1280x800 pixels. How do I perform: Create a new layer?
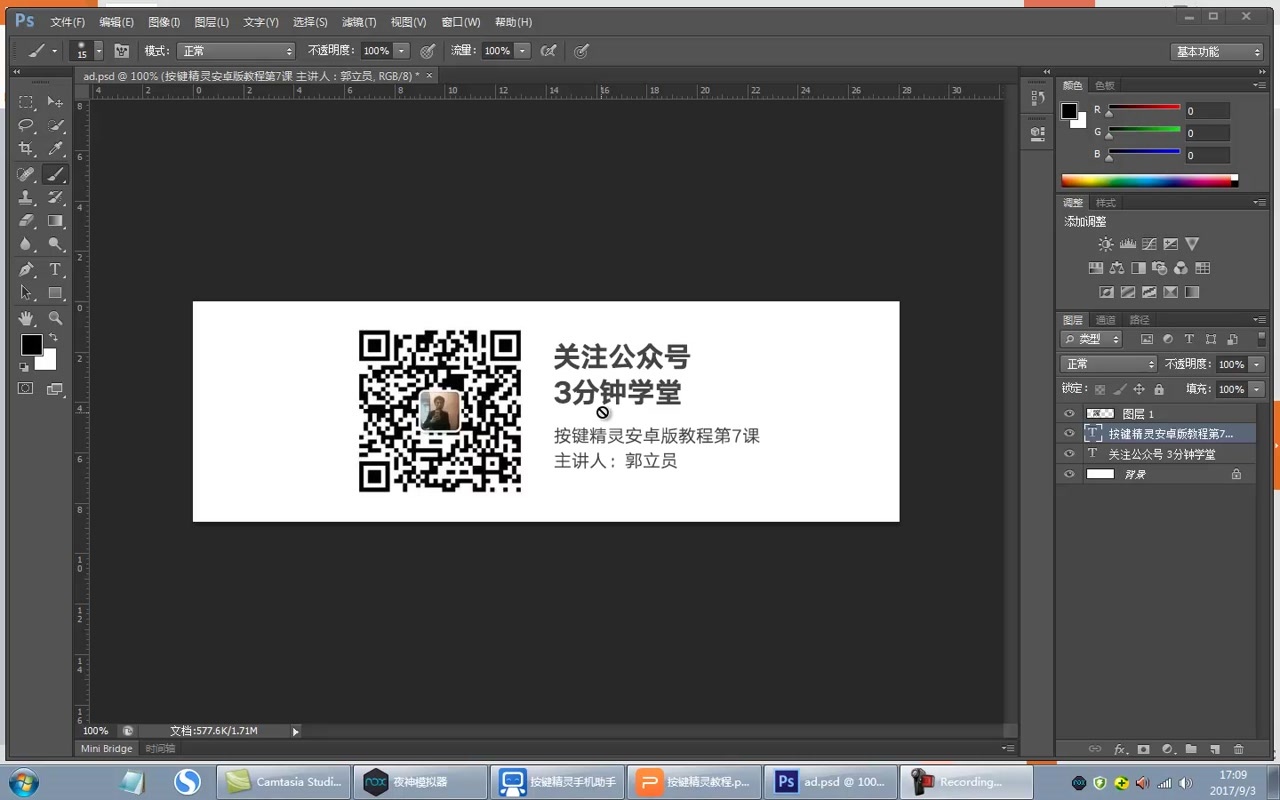(x=1215, y=749)
